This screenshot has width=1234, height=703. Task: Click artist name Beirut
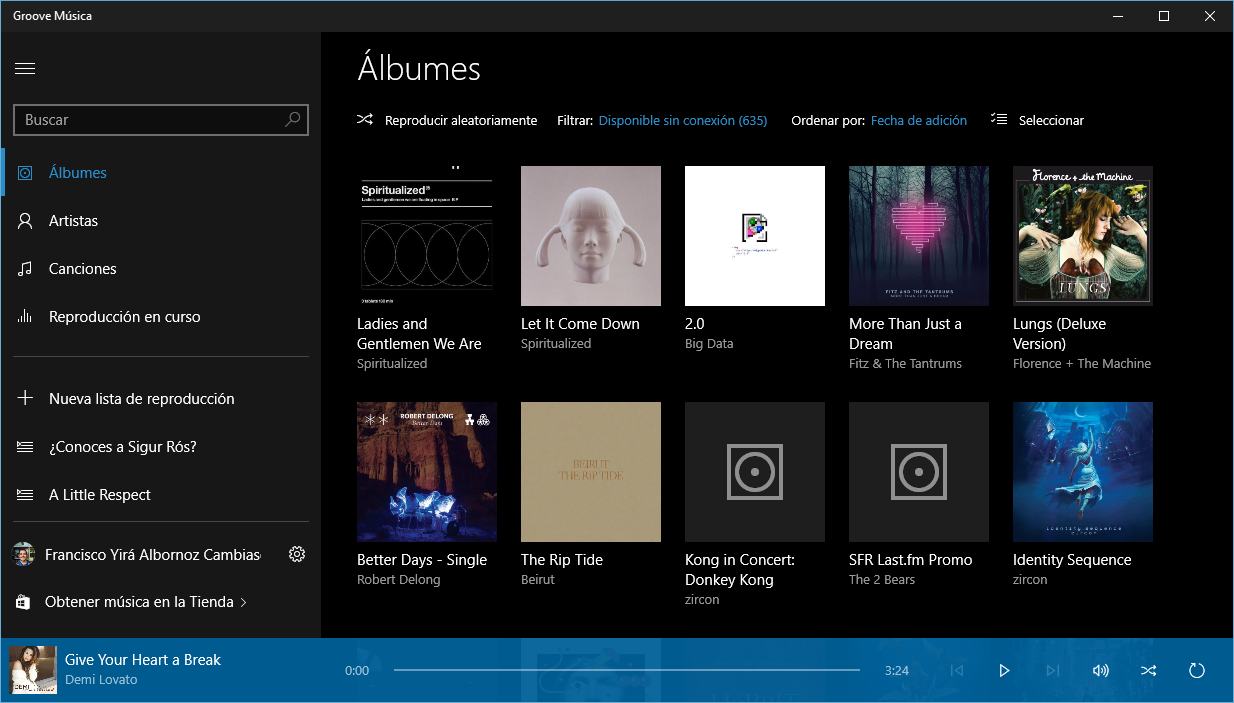[x=538, y=580]
